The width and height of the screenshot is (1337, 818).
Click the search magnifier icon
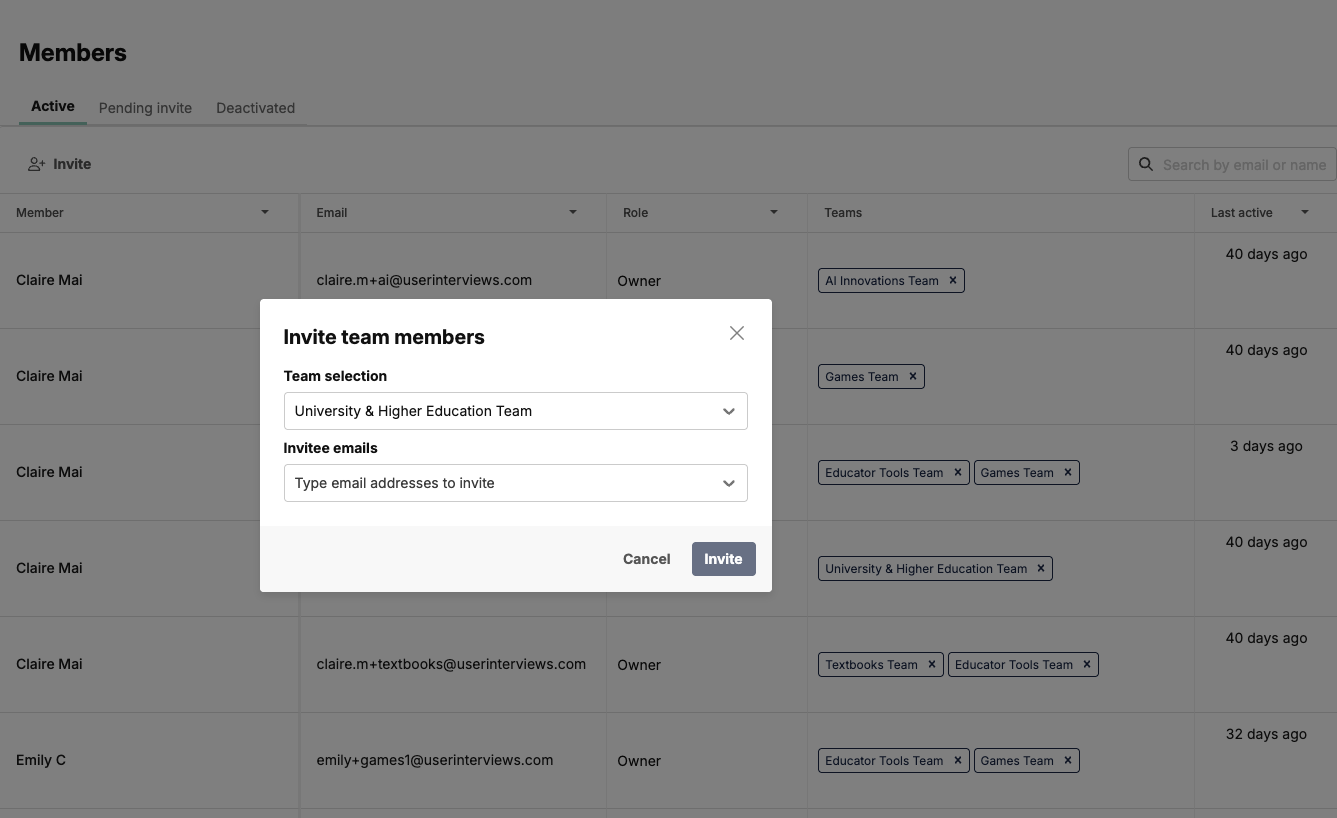click(x=1146, y=164)
